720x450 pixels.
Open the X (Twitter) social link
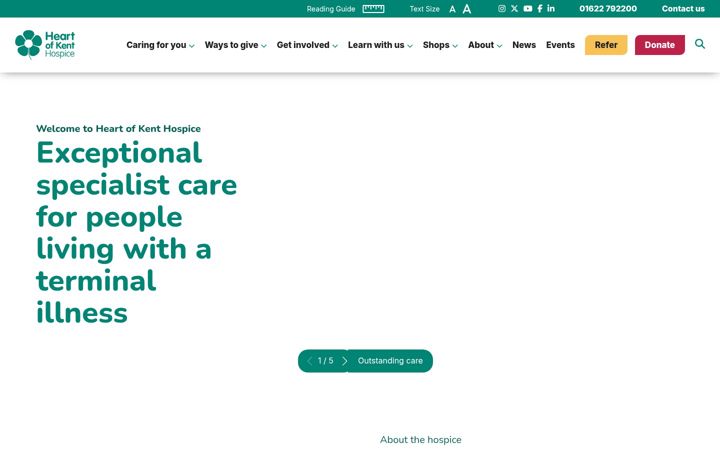(x=514, y=9)
